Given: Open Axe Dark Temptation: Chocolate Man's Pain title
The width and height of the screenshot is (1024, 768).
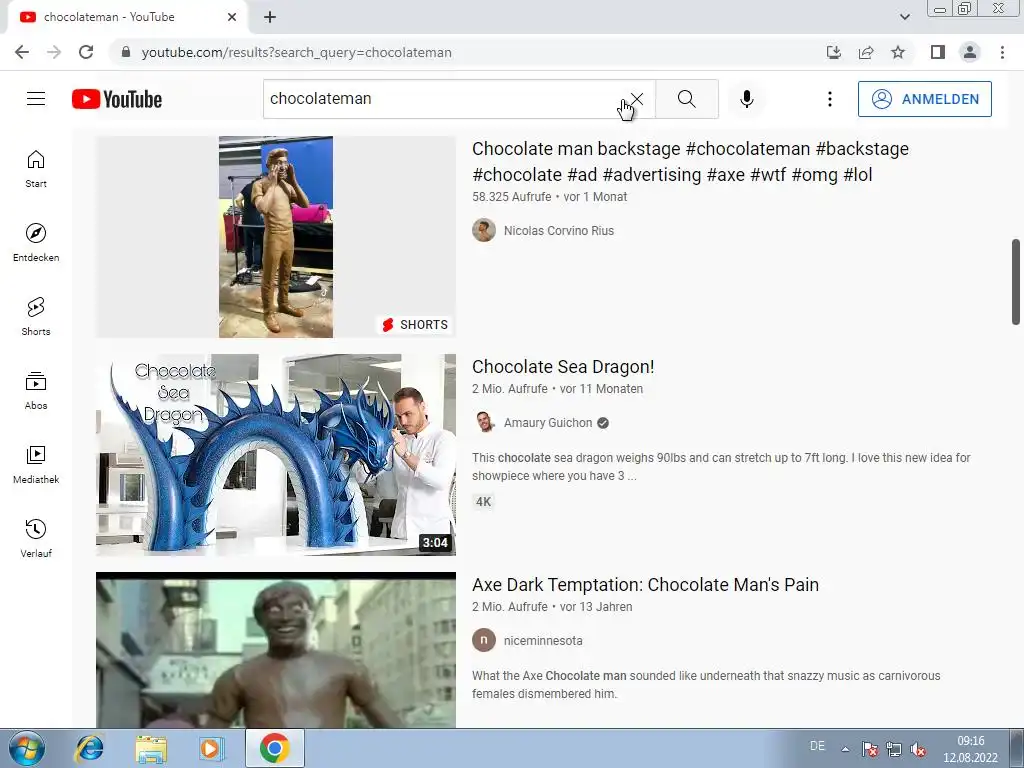Looking at the screenshot, I should [645, 584].
